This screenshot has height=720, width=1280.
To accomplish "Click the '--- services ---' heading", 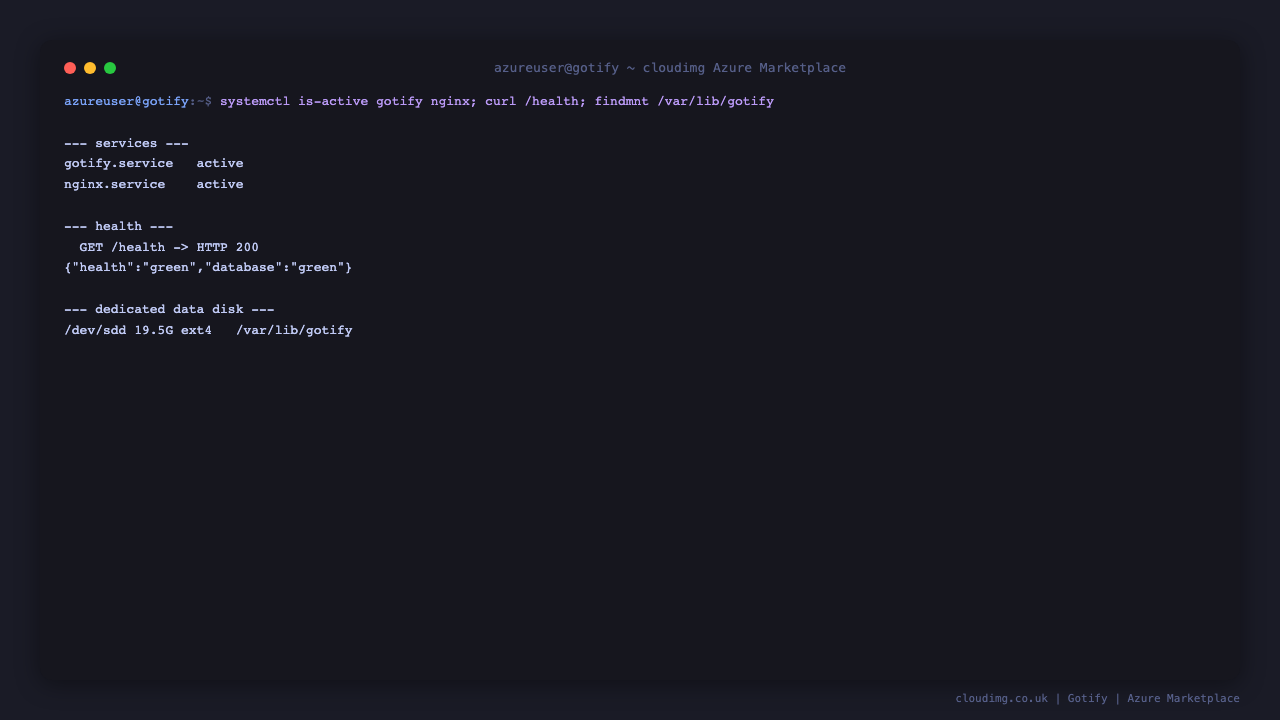I will point(126,143).
